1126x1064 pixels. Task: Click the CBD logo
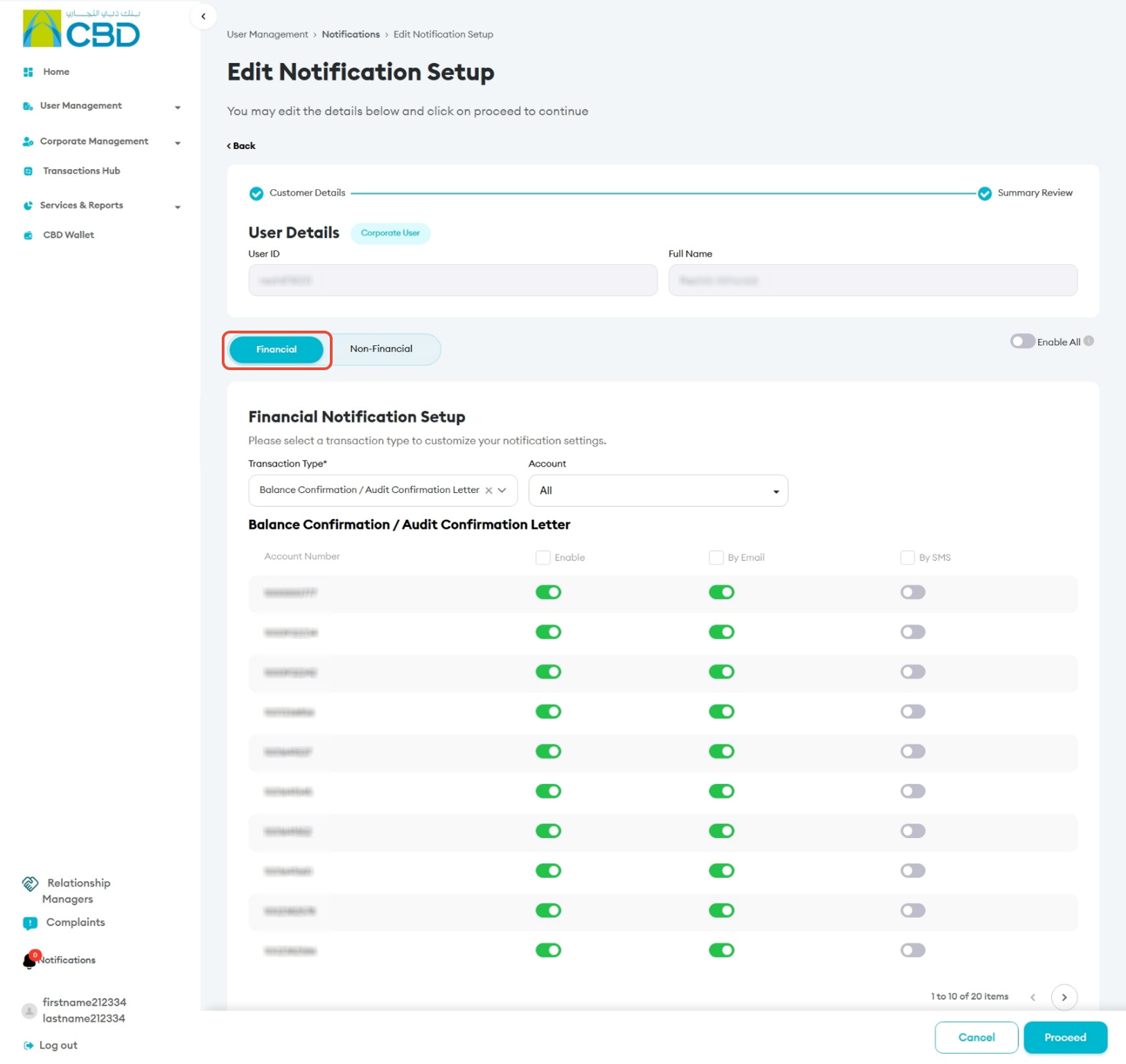point(82,28)
